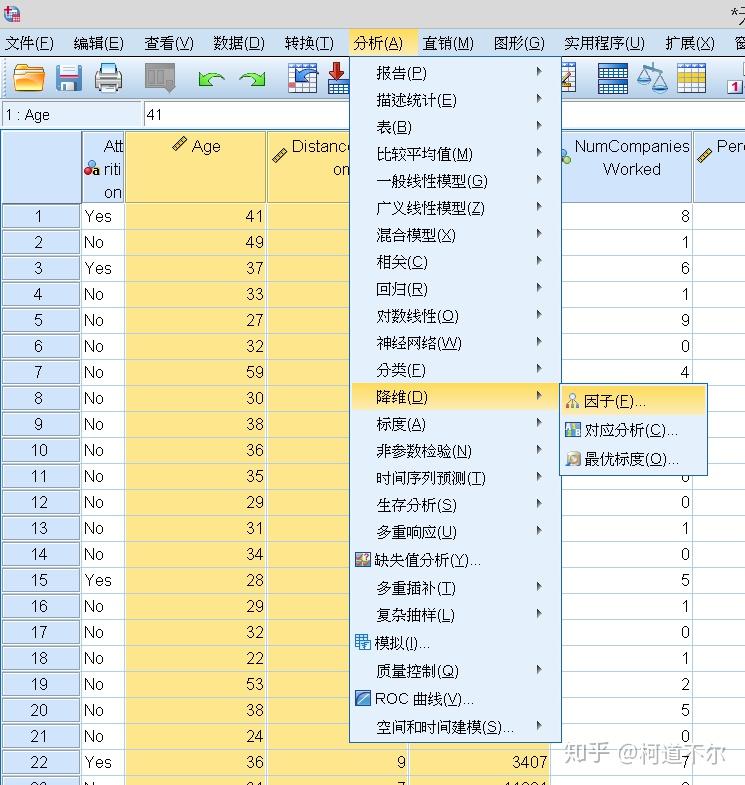
Task: Expand the 标度(A) submenu
Action: pyautogui.click(x=455, y=425)
